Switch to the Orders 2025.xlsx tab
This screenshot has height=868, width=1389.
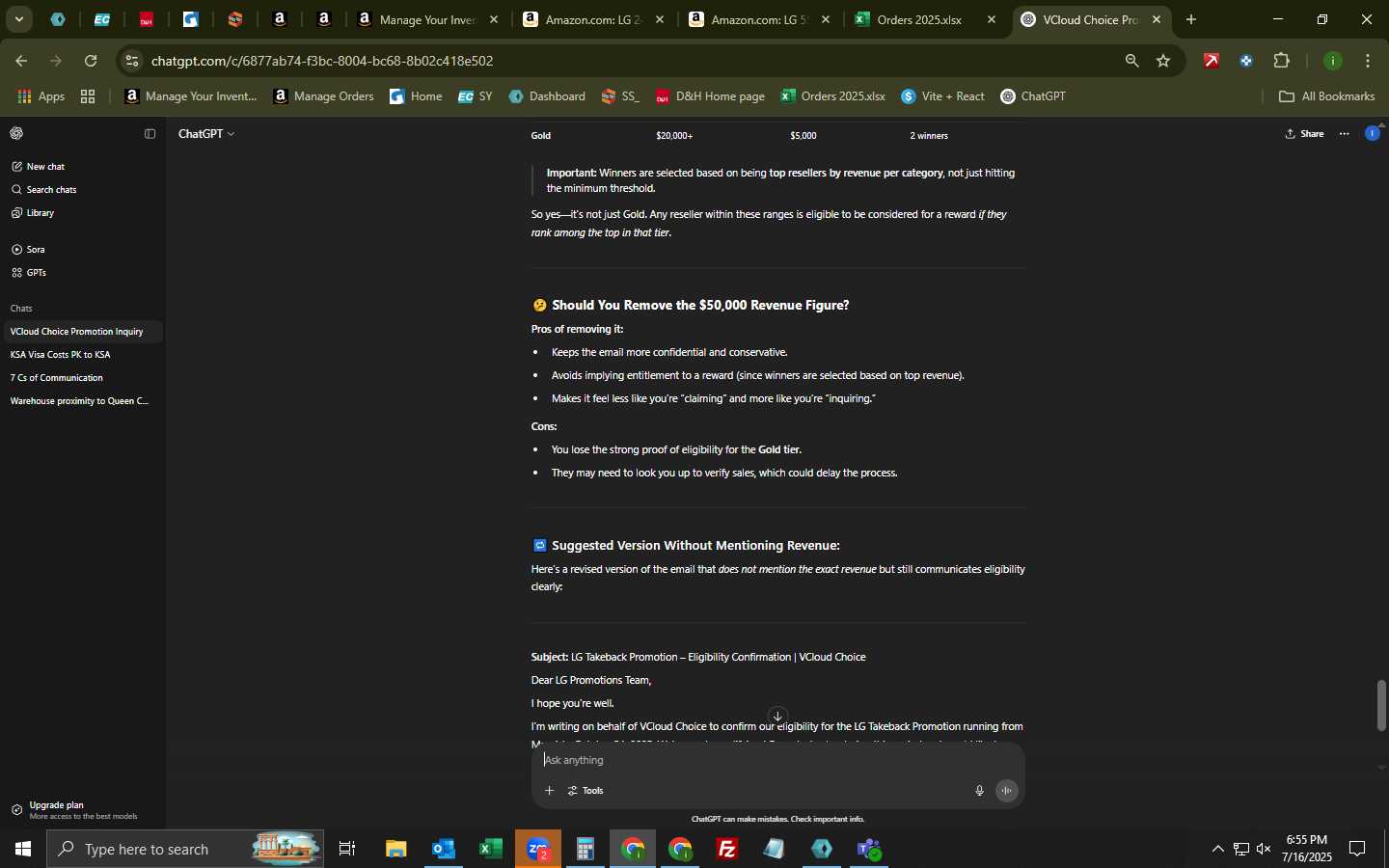tap(925, 19)
